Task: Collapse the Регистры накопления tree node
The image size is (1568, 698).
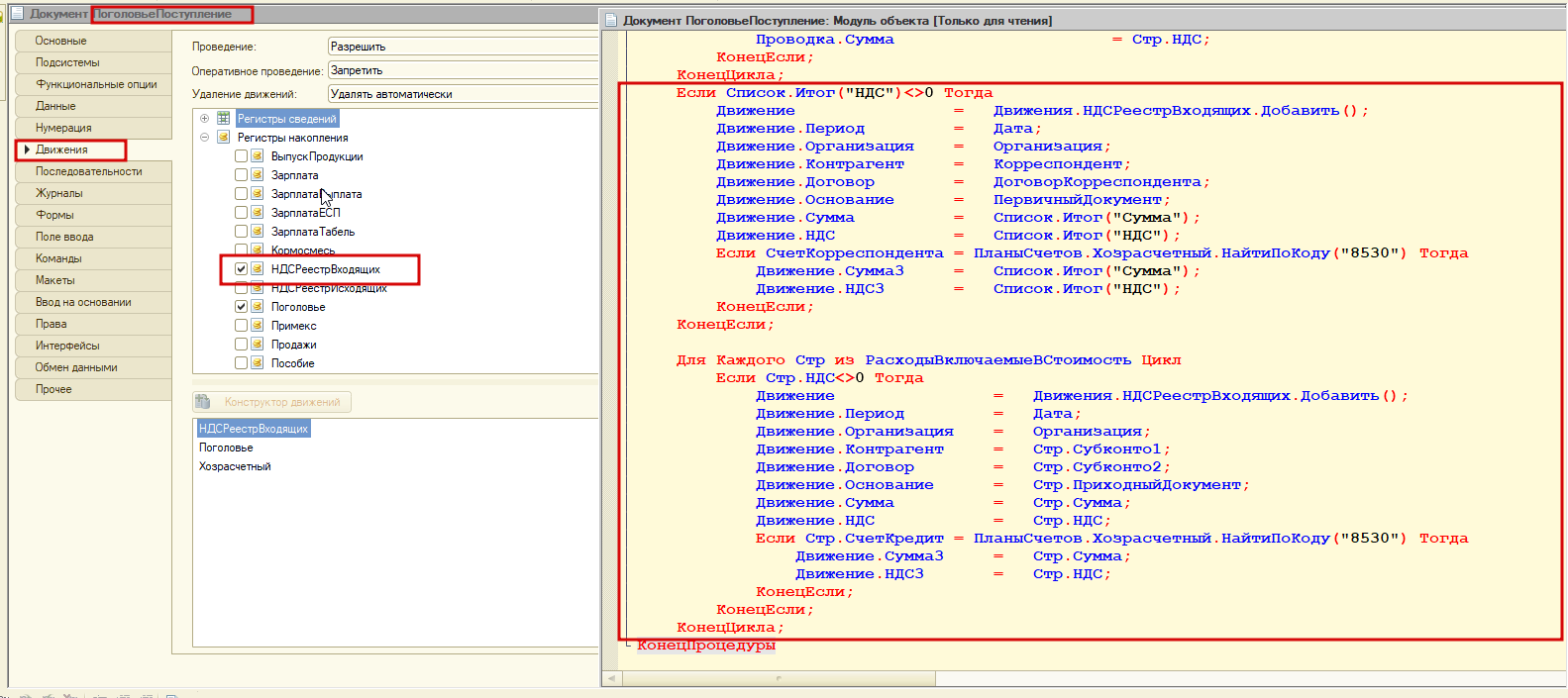Action: click(x=205, y=138)
